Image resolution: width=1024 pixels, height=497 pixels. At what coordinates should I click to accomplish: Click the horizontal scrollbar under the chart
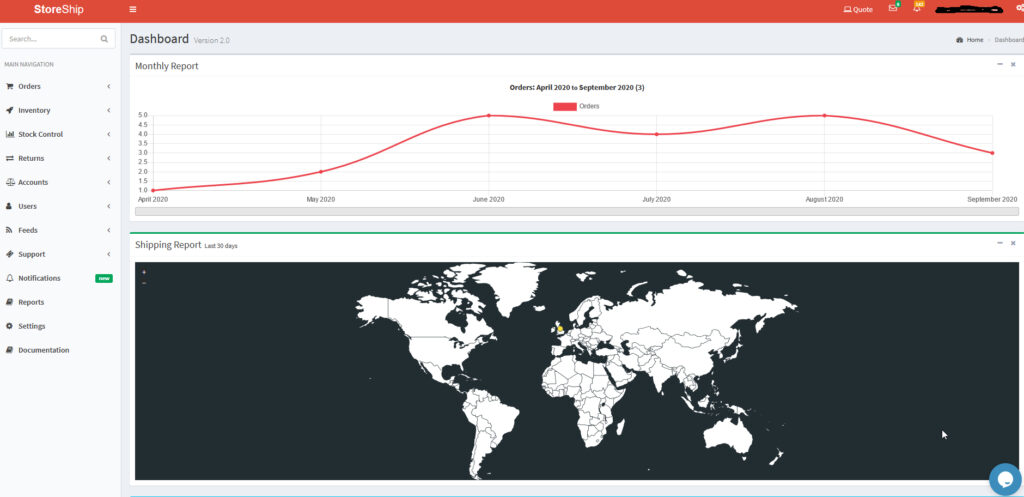click(x=576, y=211)
